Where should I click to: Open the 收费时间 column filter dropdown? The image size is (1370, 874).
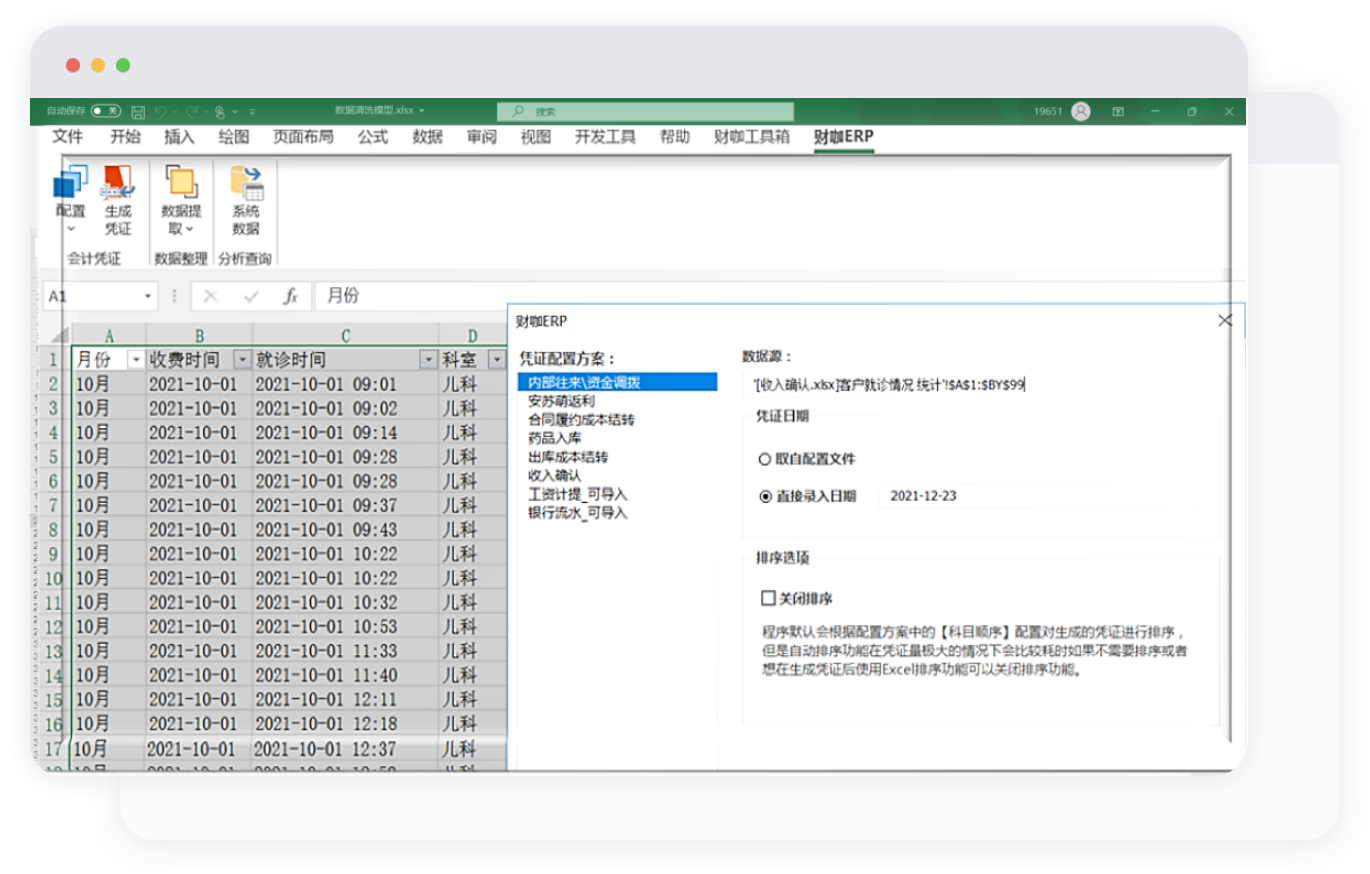[x=241, y=360]
